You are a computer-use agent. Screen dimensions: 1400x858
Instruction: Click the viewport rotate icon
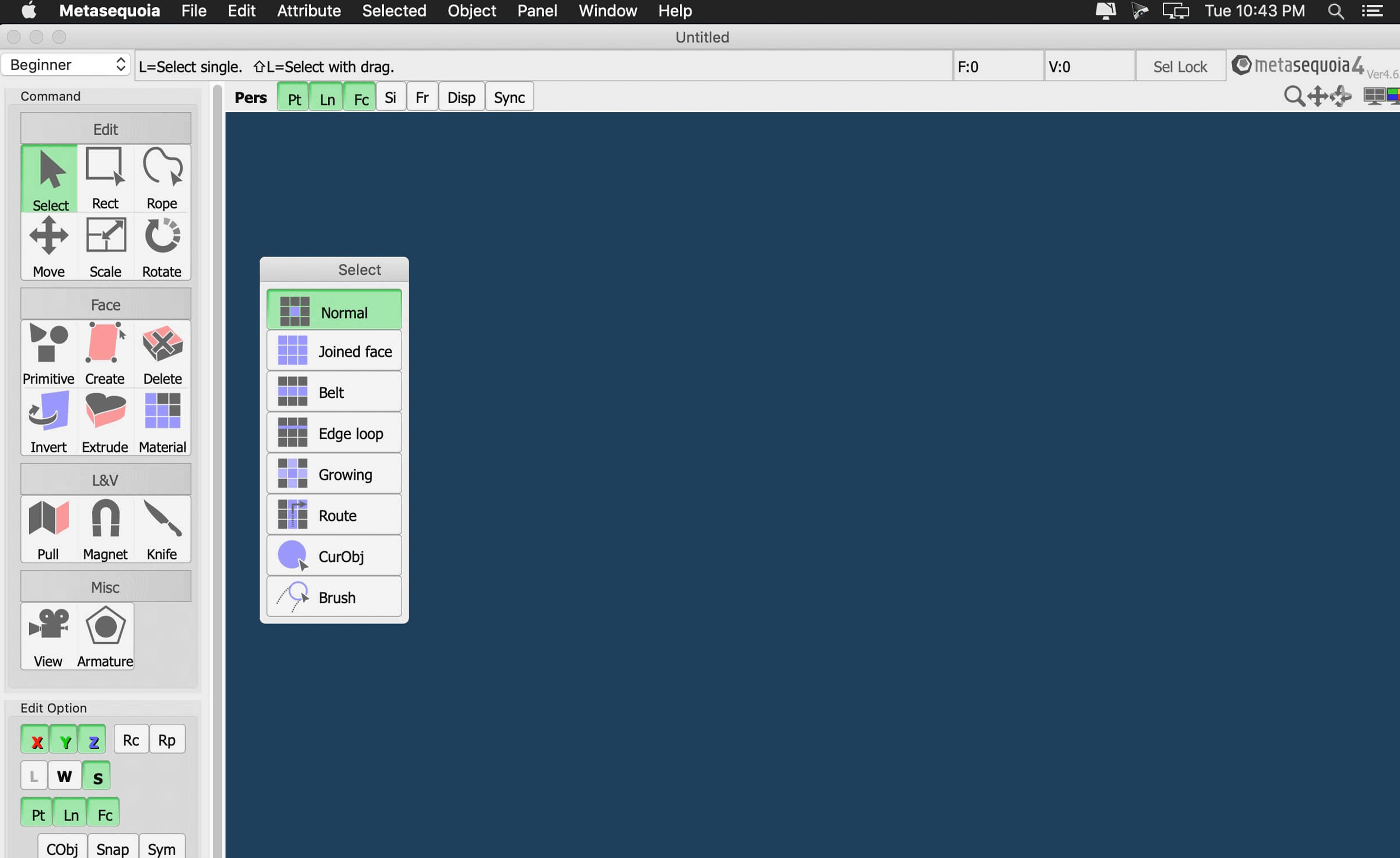[x=1340, y=97]
